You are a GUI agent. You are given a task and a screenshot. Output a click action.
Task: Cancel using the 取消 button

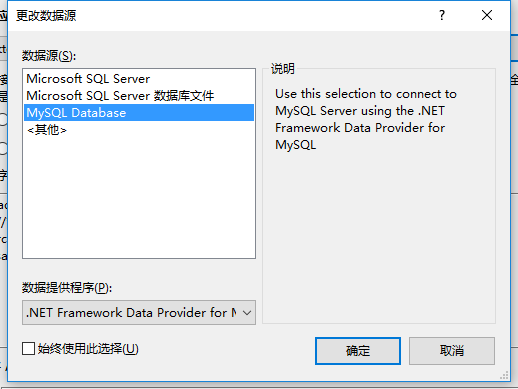[x=452, y=351]
